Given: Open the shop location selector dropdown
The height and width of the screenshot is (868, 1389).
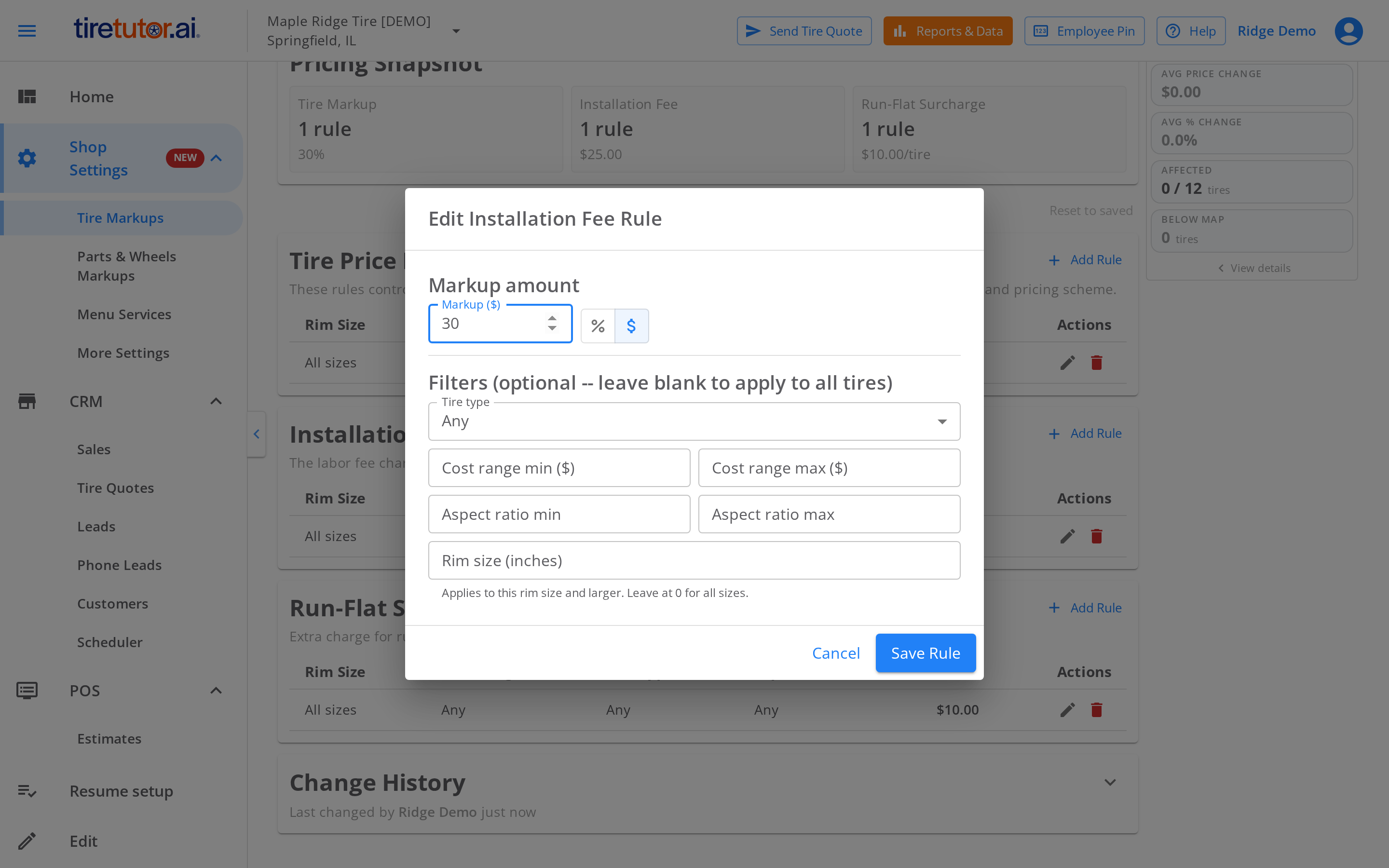Looking at the screenshot, I should click(456, 31).
